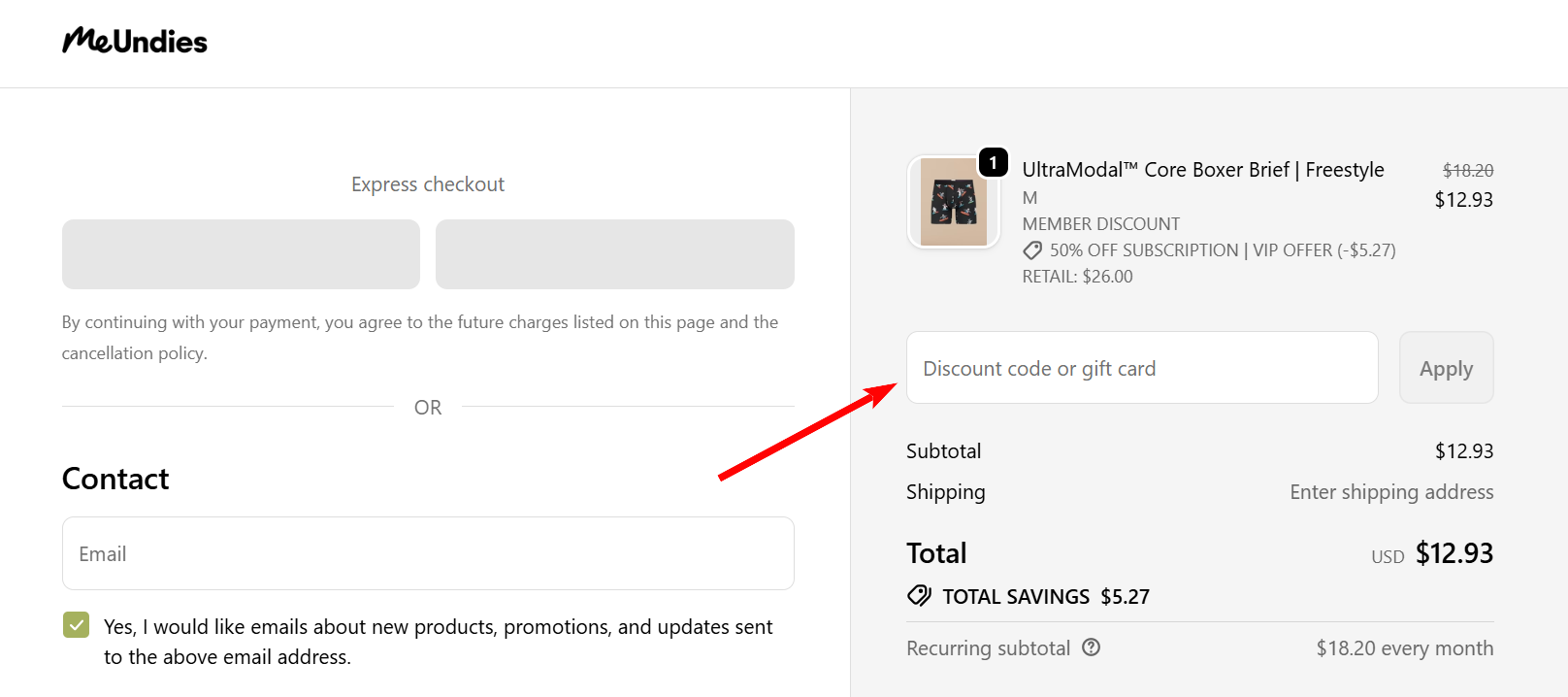
Task: Click the MeUndies logo
Action: 135,41
